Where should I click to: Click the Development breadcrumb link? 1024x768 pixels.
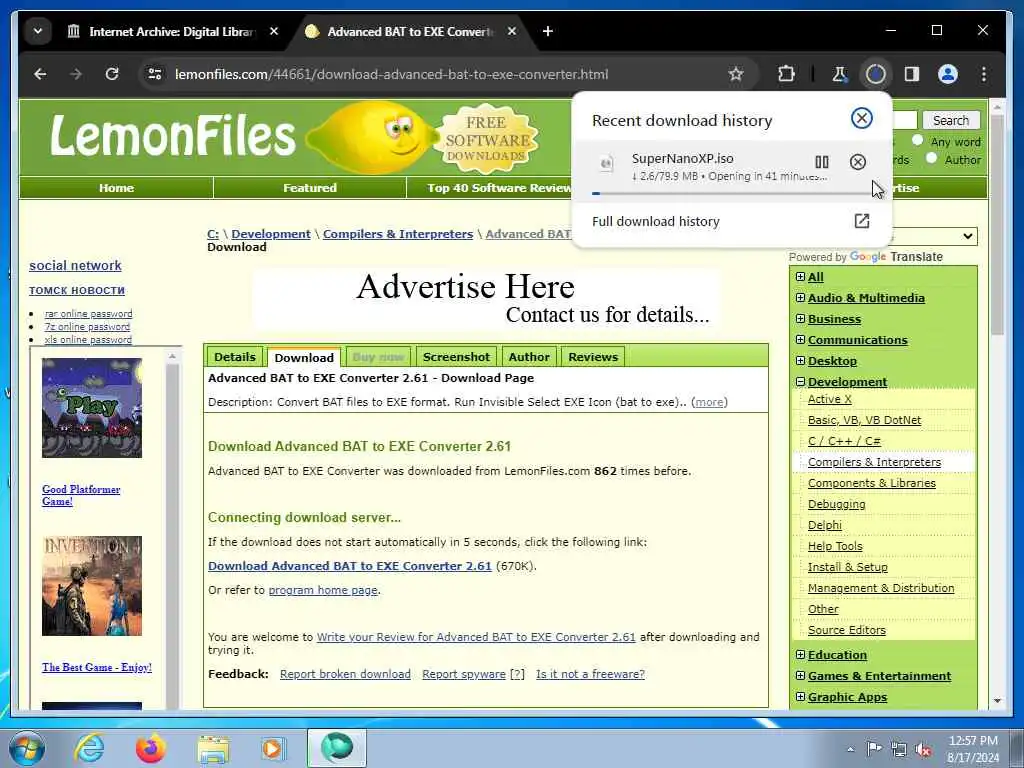pyautogui.click(x=270, y=234)
